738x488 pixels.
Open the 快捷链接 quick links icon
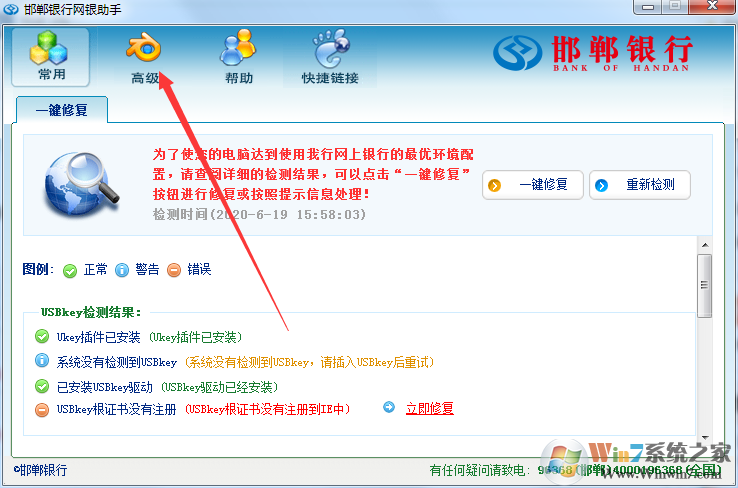pyautogui.click(x=330, y=57)
